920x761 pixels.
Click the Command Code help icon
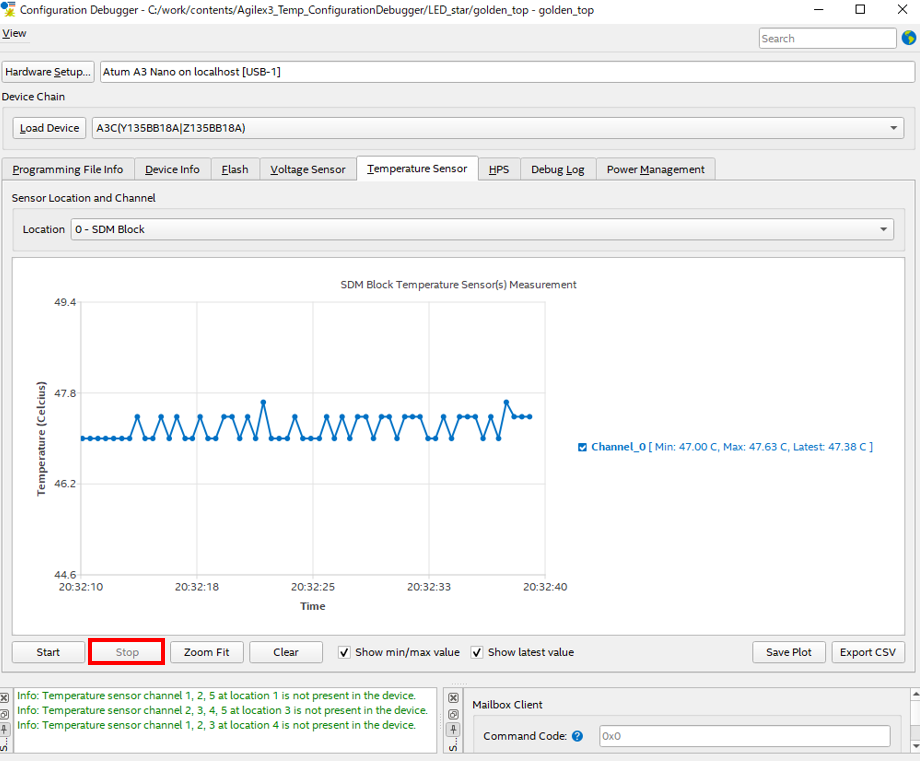point(577,736)
